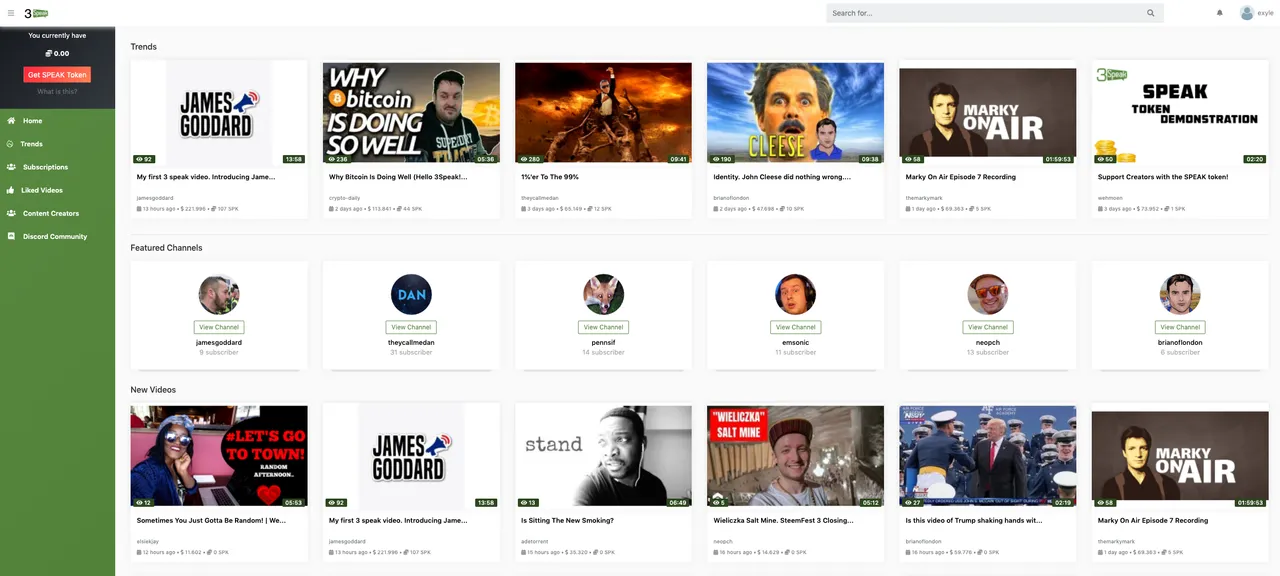Open SPEAK Token Demonstration thumbnail
Screen dimensions: 1280x576
coord(1180,113)
